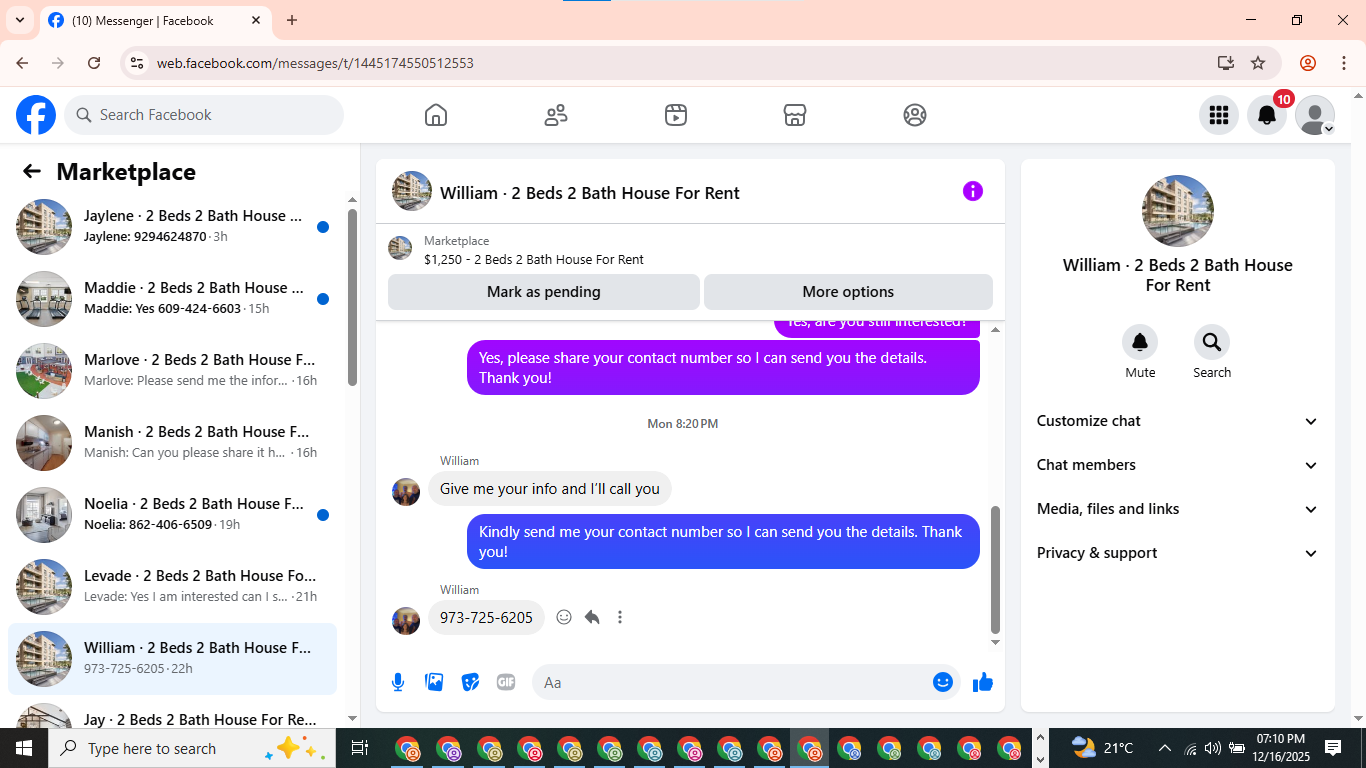
Task: Open the account profile avatar menu
Action: point(1315,115)
